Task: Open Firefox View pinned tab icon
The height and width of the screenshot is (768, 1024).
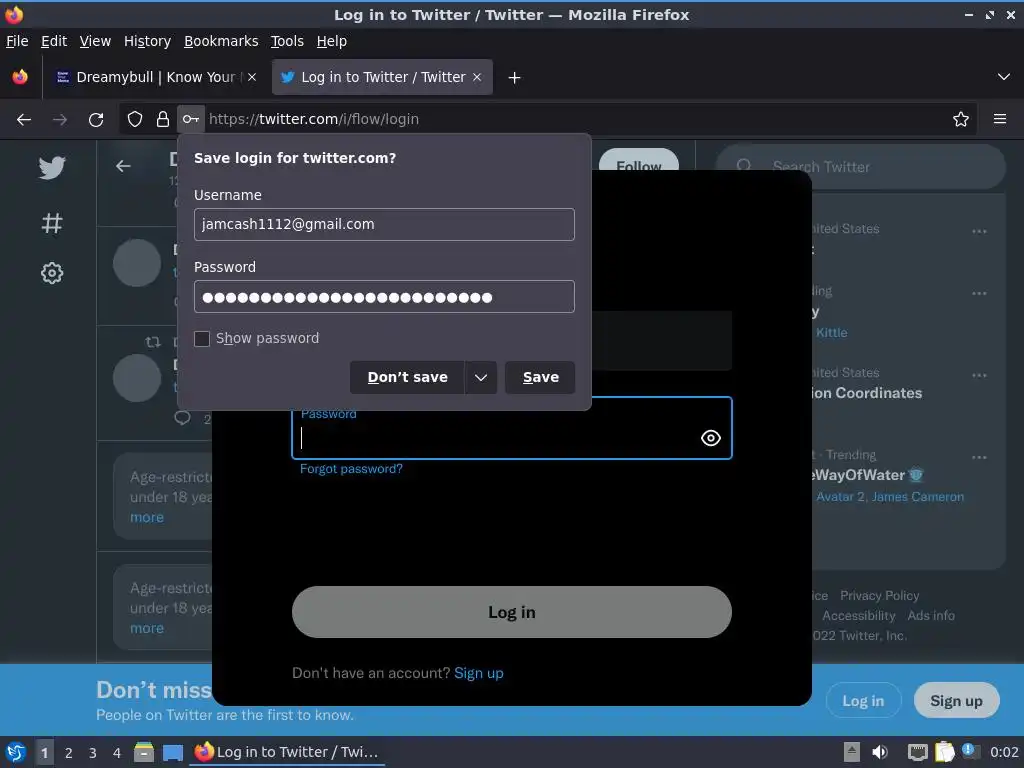Action: [20, 77]
